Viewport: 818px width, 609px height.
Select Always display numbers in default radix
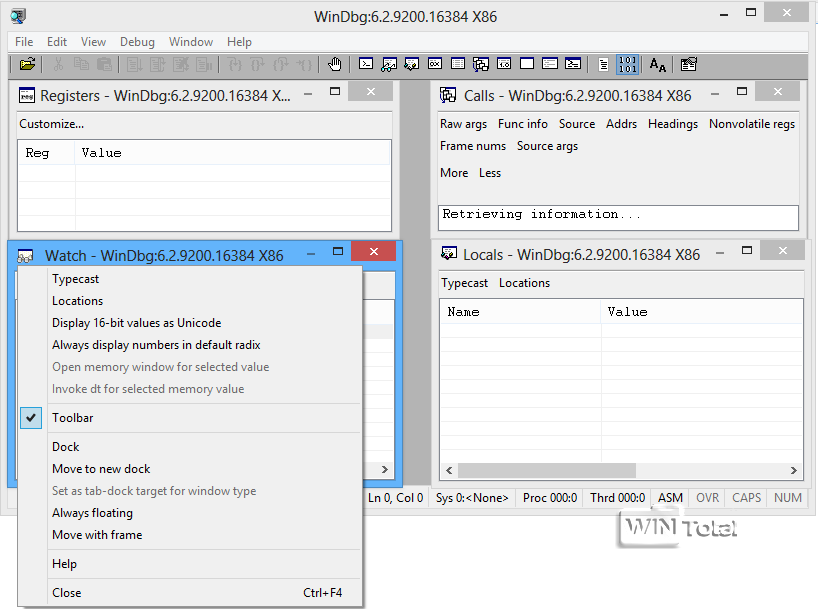(x=189, y=344)
